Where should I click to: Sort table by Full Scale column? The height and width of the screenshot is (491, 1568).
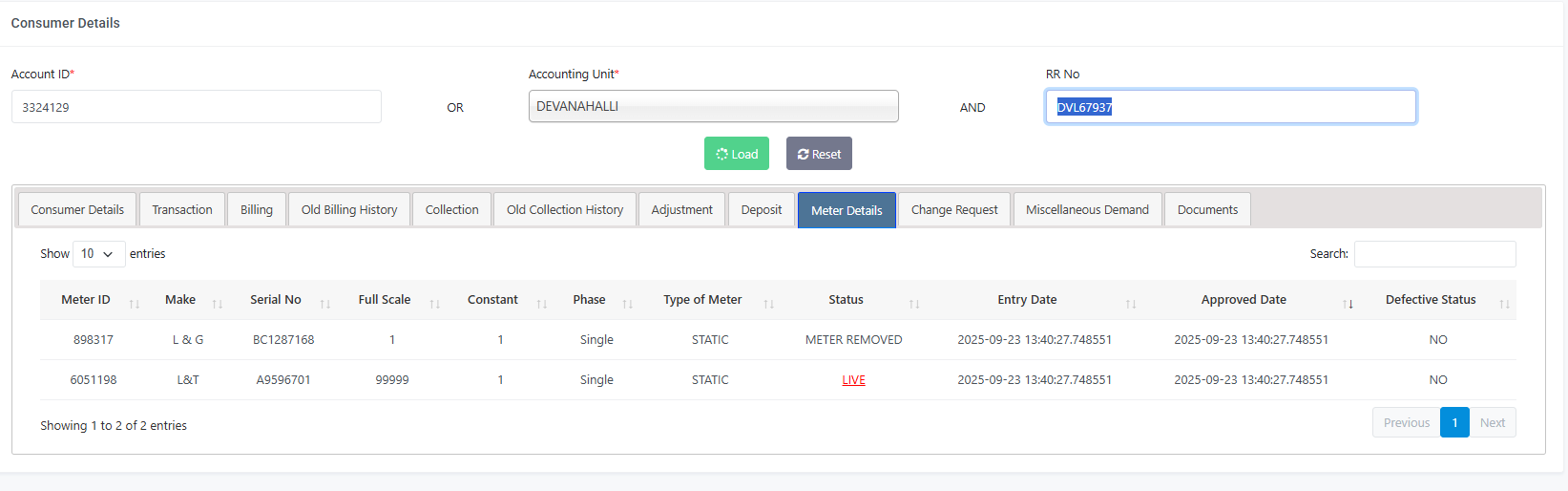(385, 300)
